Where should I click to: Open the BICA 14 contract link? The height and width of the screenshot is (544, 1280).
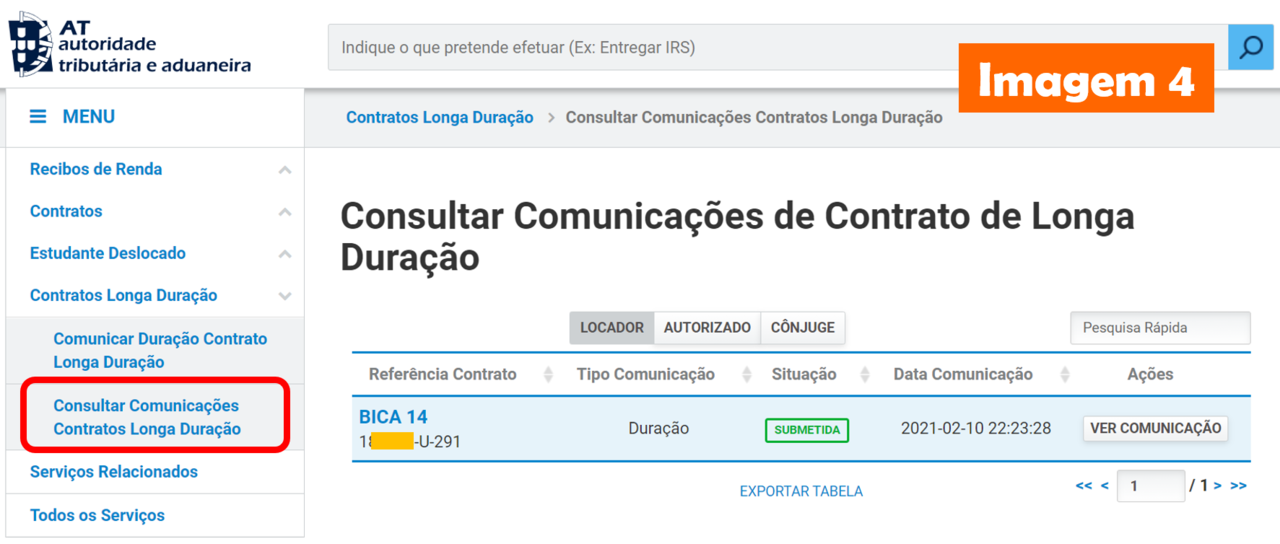coord(393,417)
